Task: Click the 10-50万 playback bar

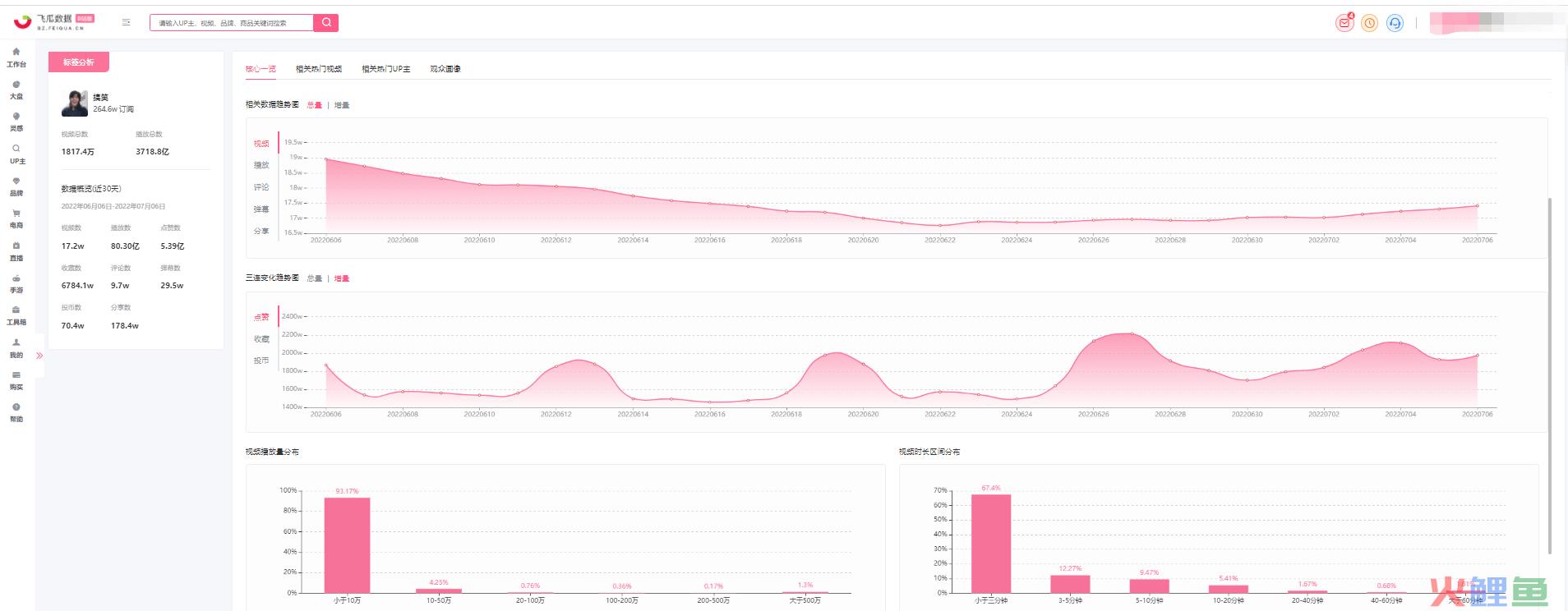Action: 439,590
